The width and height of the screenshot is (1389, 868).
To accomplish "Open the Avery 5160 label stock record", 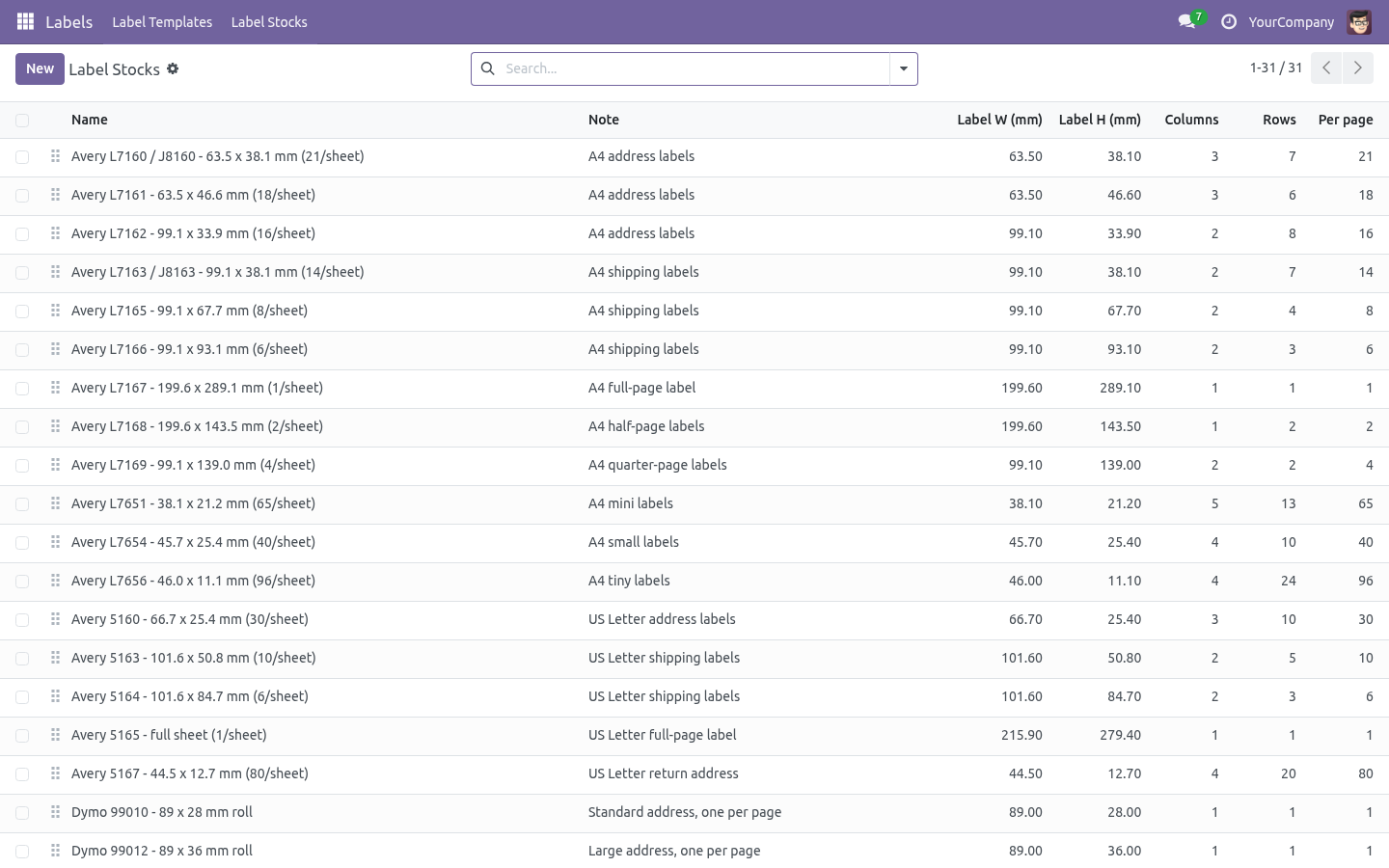I will [x=190, y=619].
